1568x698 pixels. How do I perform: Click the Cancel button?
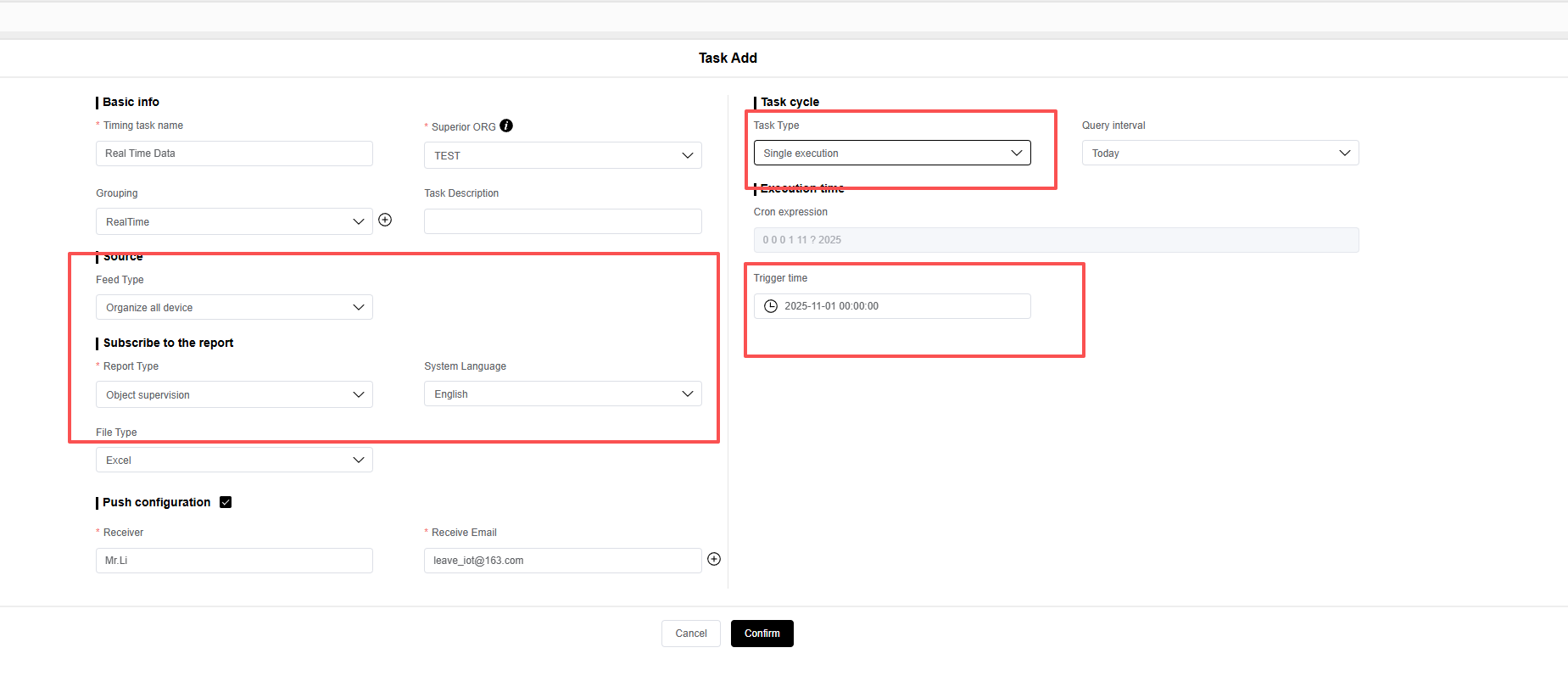[x=690, y=634]
